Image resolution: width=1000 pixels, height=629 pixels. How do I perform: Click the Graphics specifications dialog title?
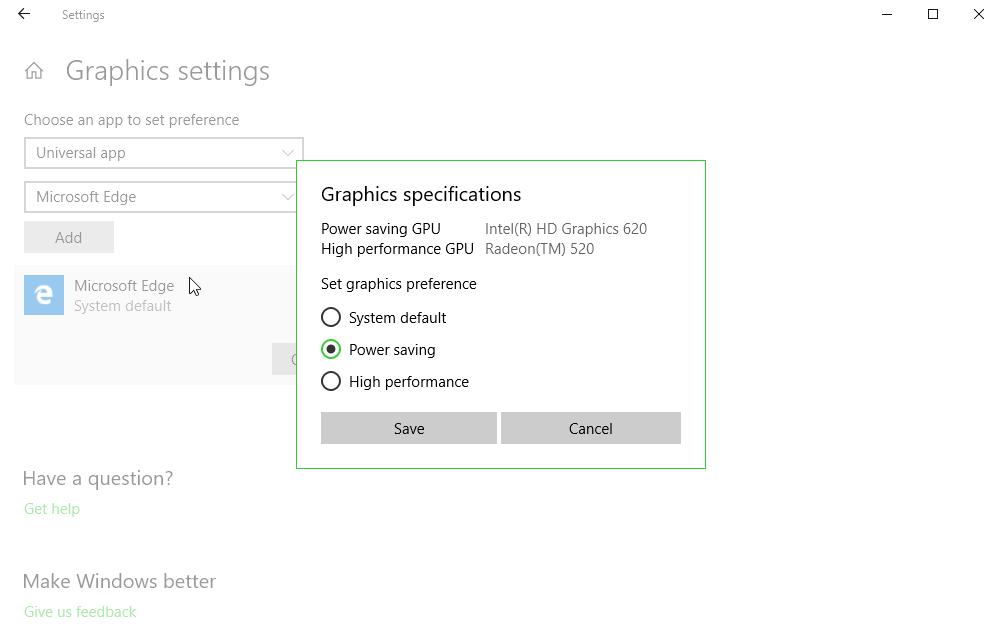click(x=421, y=194)
